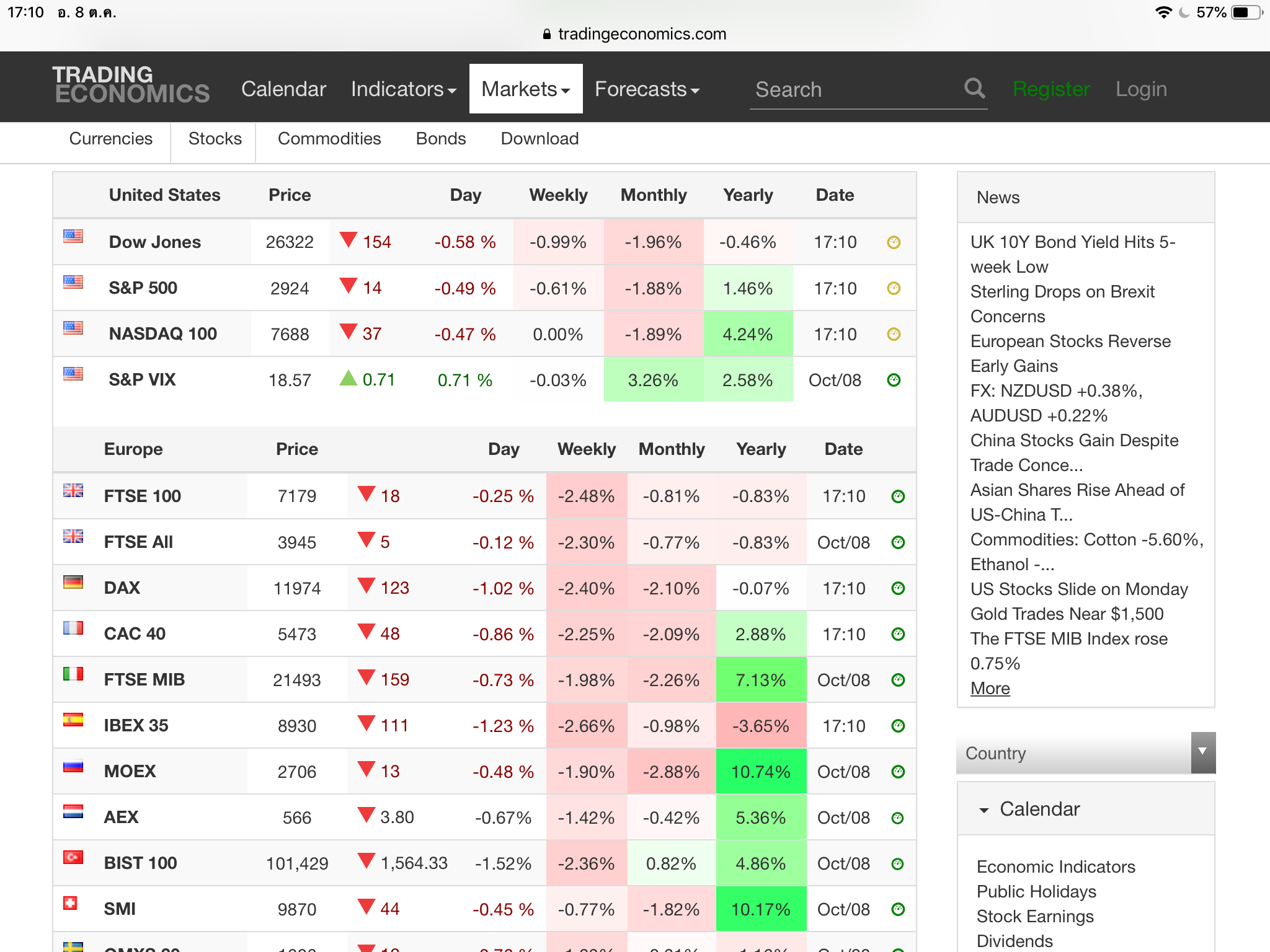The image size is (1270, 952).
Task: Open the More news link
Action: click(x=990, y=689)
